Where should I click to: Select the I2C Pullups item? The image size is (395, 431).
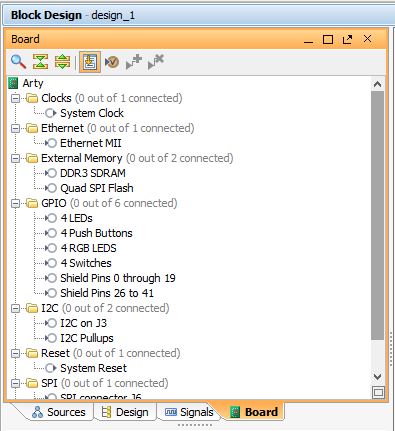[x=87, y=338]
